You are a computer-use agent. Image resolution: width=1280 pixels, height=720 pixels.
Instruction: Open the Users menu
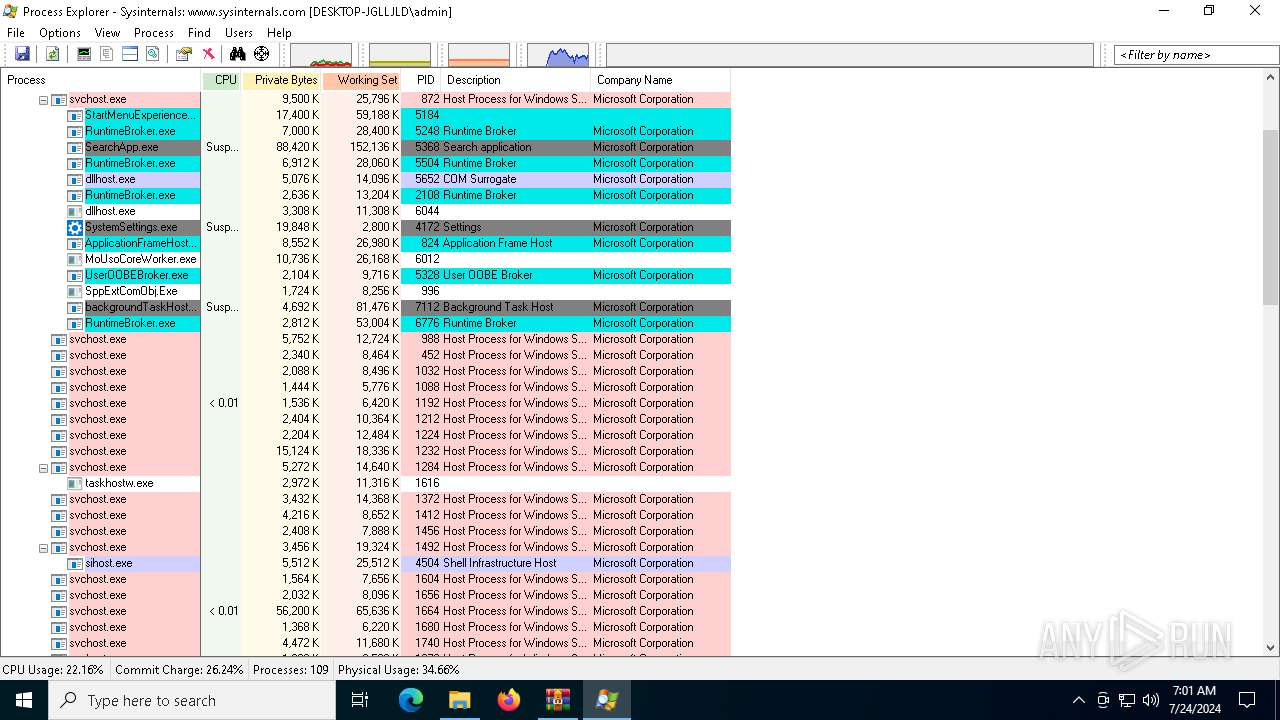pos(239,33)
